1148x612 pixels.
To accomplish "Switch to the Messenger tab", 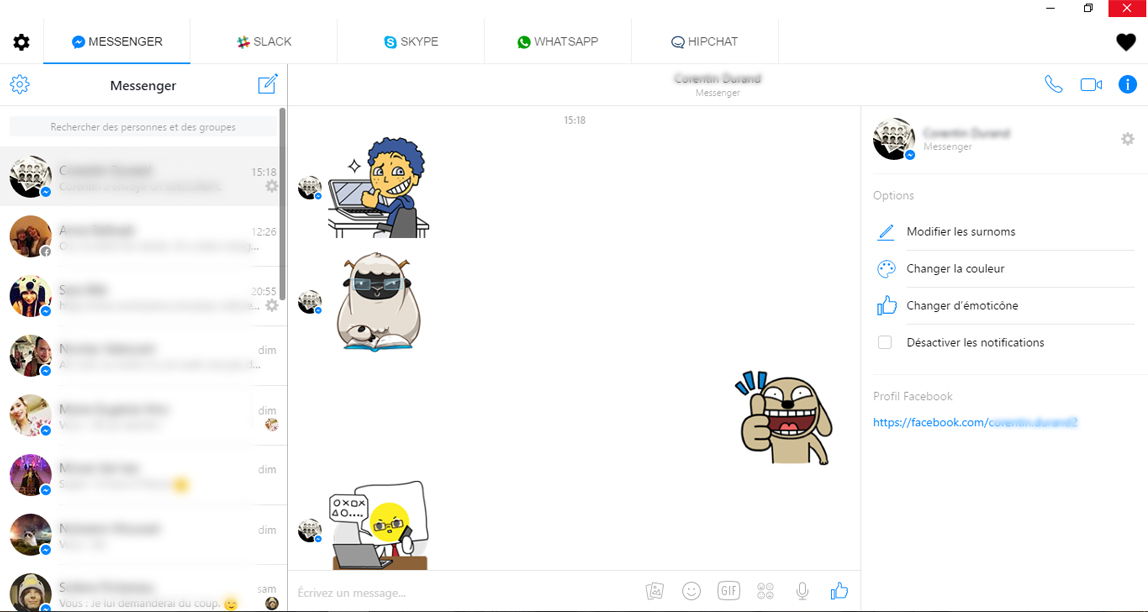I will [x=117, y=42].
